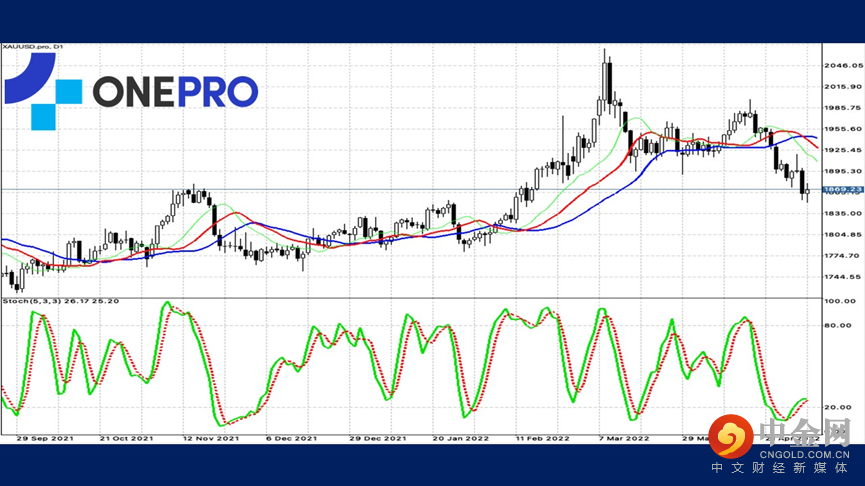Click the 1835.00 price axis label
Image resolution: width=865 pixels, height=486 pixels.
point(843,213)
